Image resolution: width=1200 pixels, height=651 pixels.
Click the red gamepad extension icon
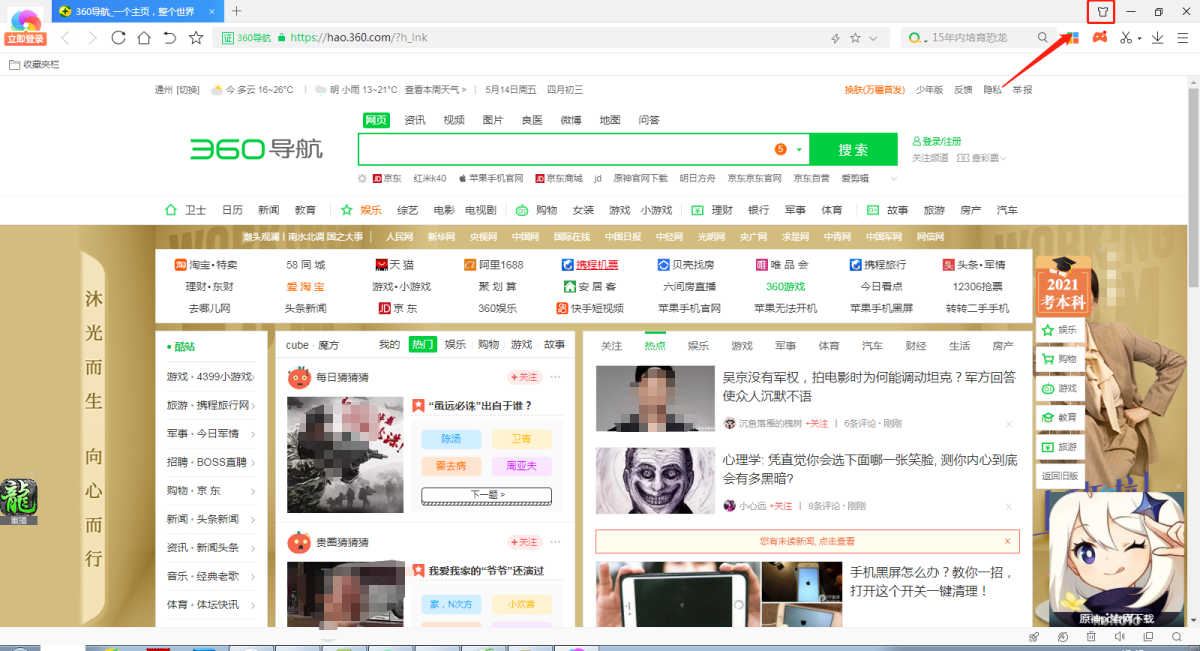click(x=1099, y=38)
